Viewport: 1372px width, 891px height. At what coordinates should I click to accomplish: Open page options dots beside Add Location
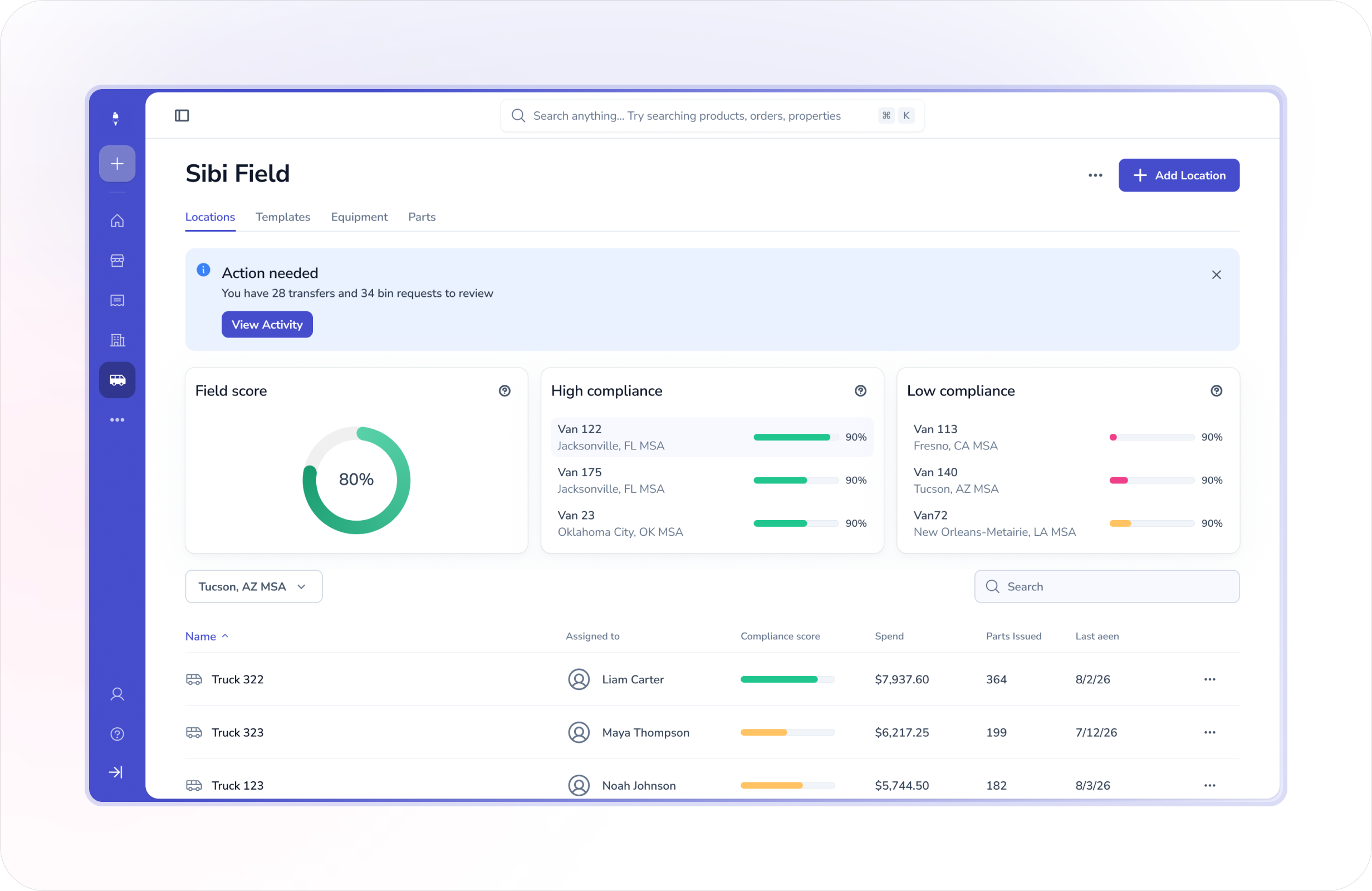[x=1095, y=175]
